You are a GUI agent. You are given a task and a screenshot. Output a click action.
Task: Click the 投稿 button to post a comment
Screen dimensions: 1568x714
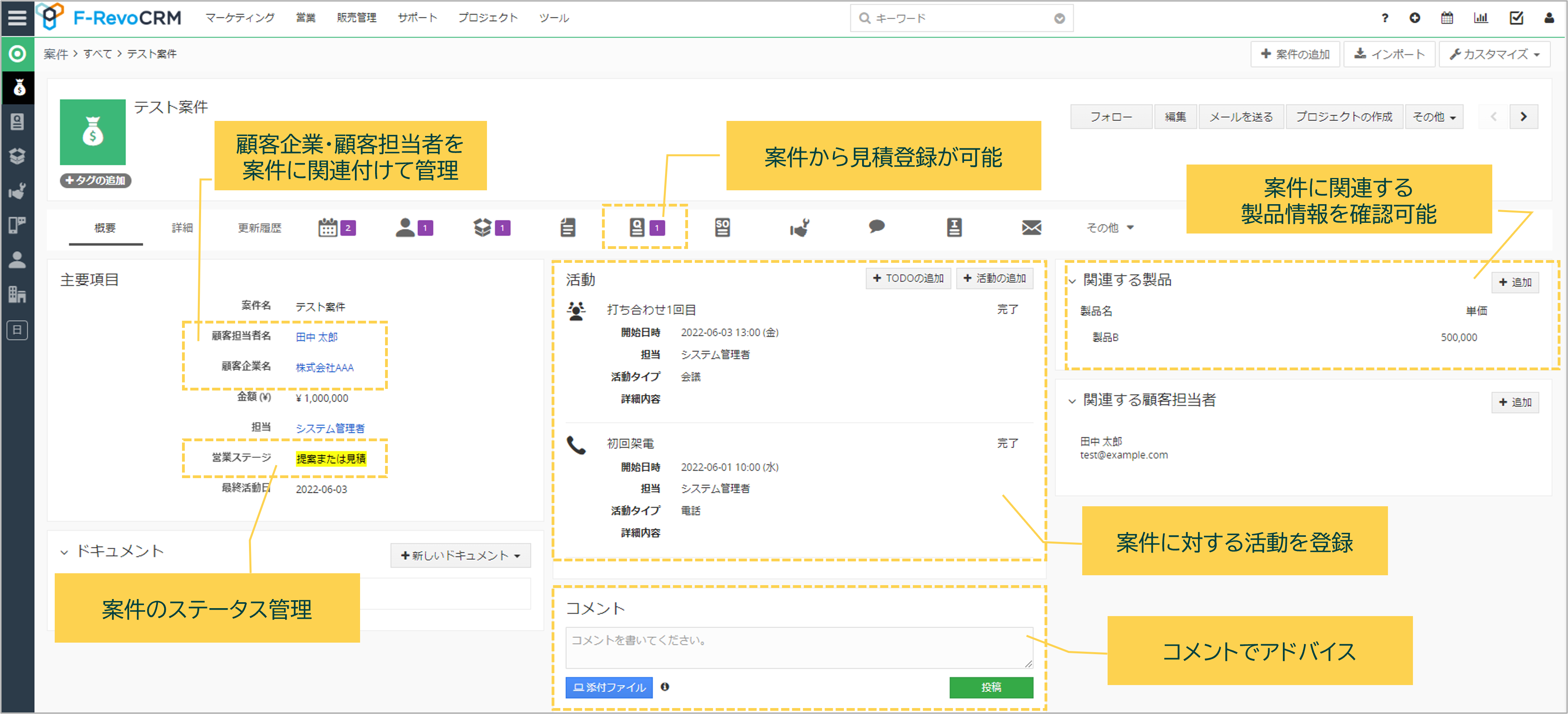991,687
